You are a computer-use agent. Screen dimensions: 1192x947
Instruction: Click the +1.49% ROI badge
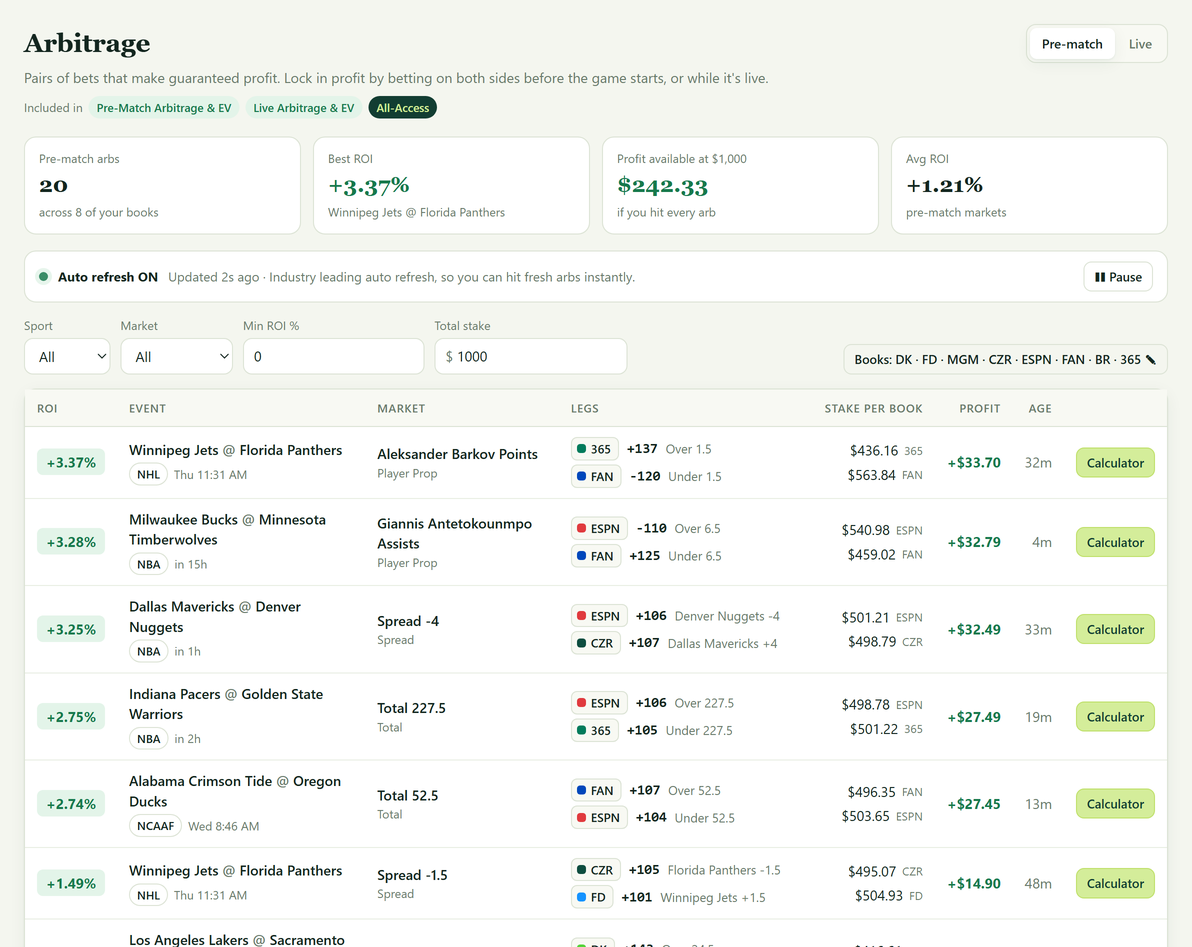tap(71, 883)
